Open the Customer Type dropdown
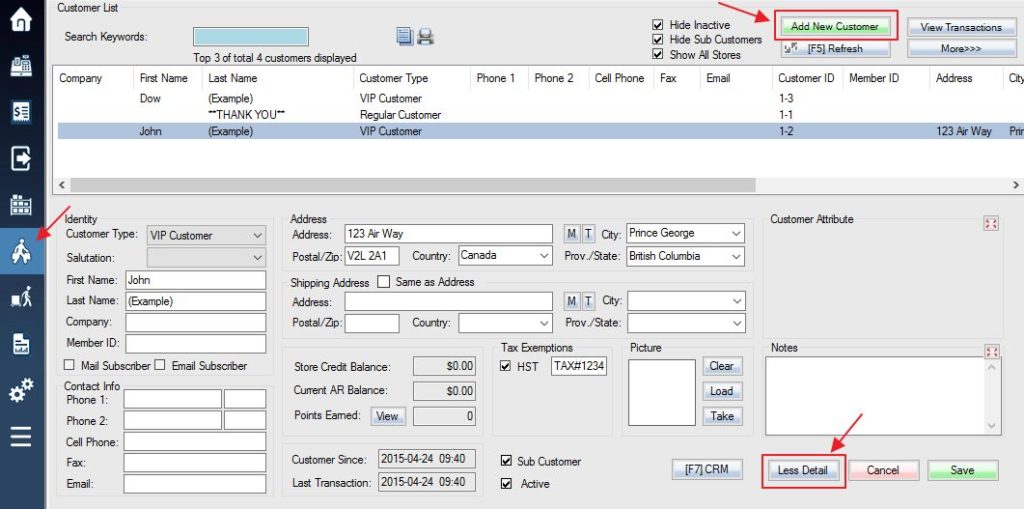Image resolution: width=1024 pixels, height=509 pixels. point(206,236)
